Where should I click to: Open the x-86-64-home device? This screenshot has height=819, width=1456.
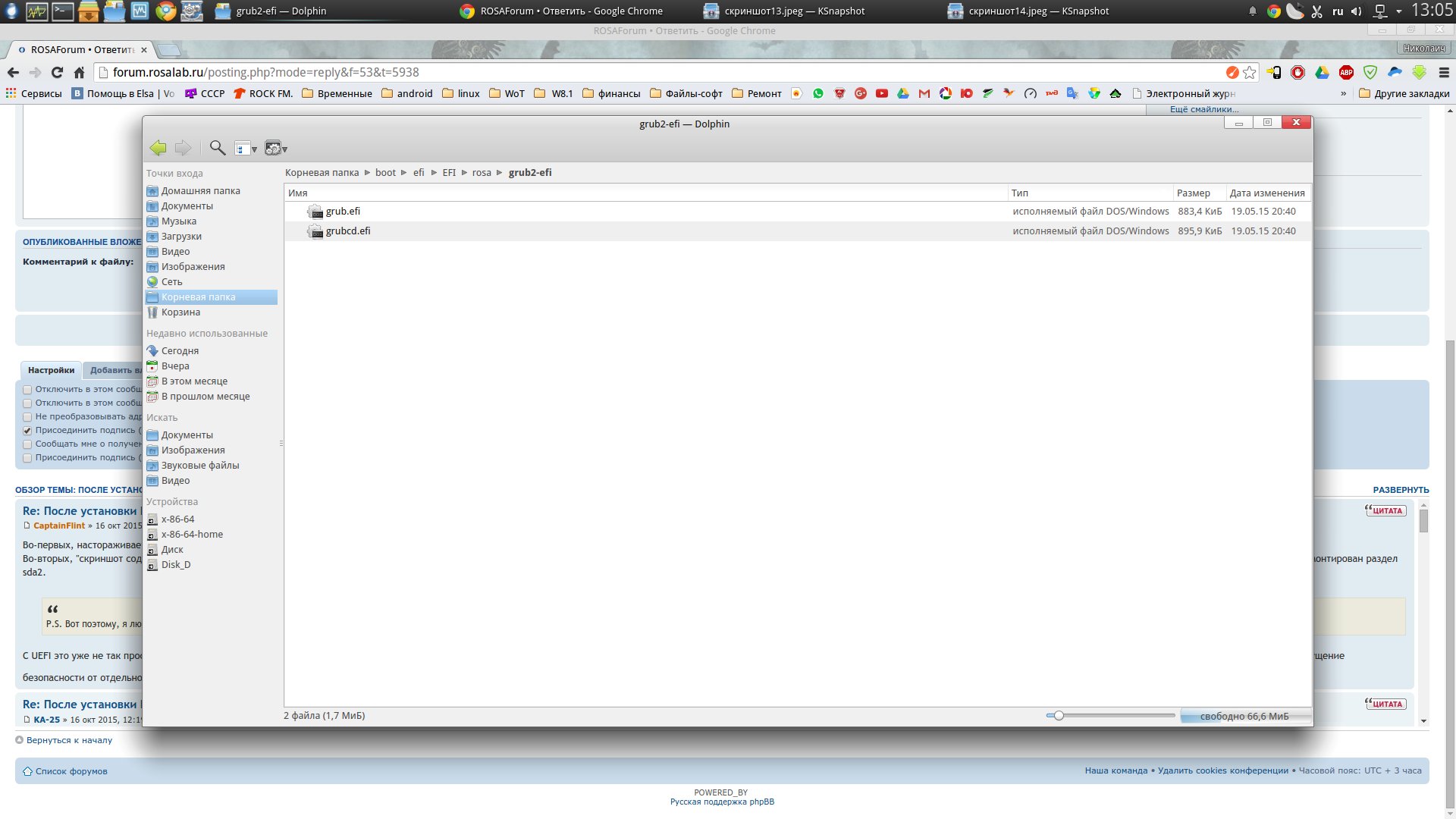[x=192, y=535]
